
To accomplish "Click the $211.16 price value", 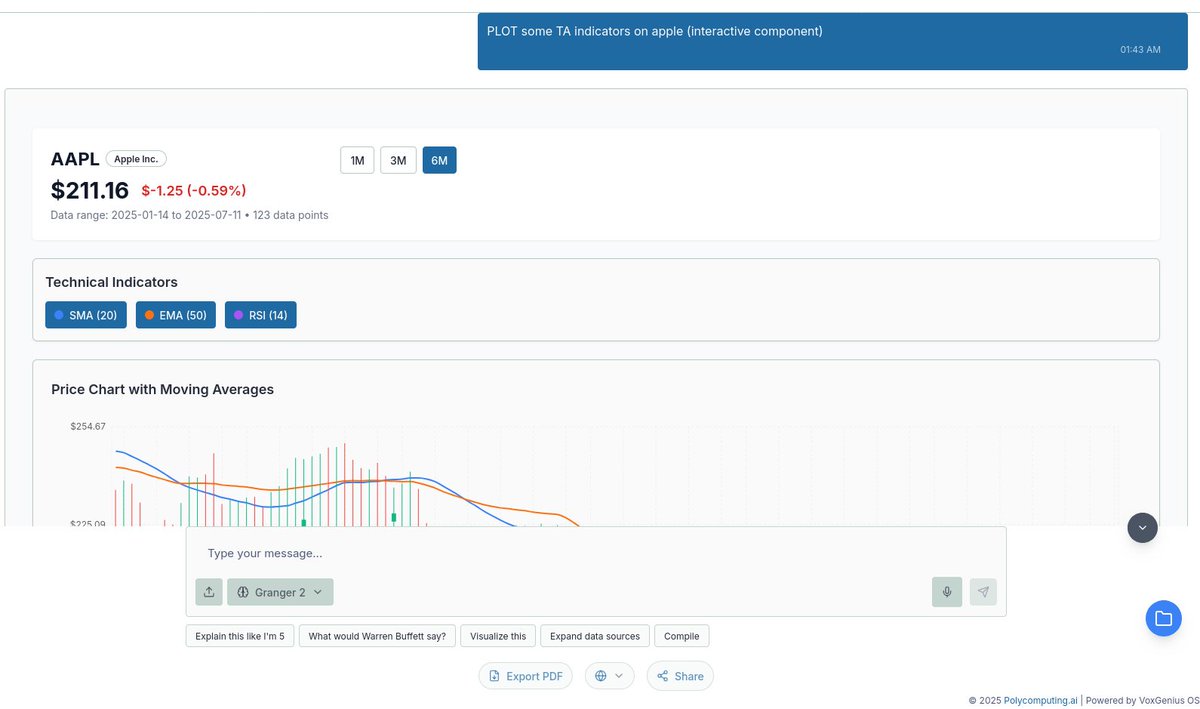I will (90, 190).
